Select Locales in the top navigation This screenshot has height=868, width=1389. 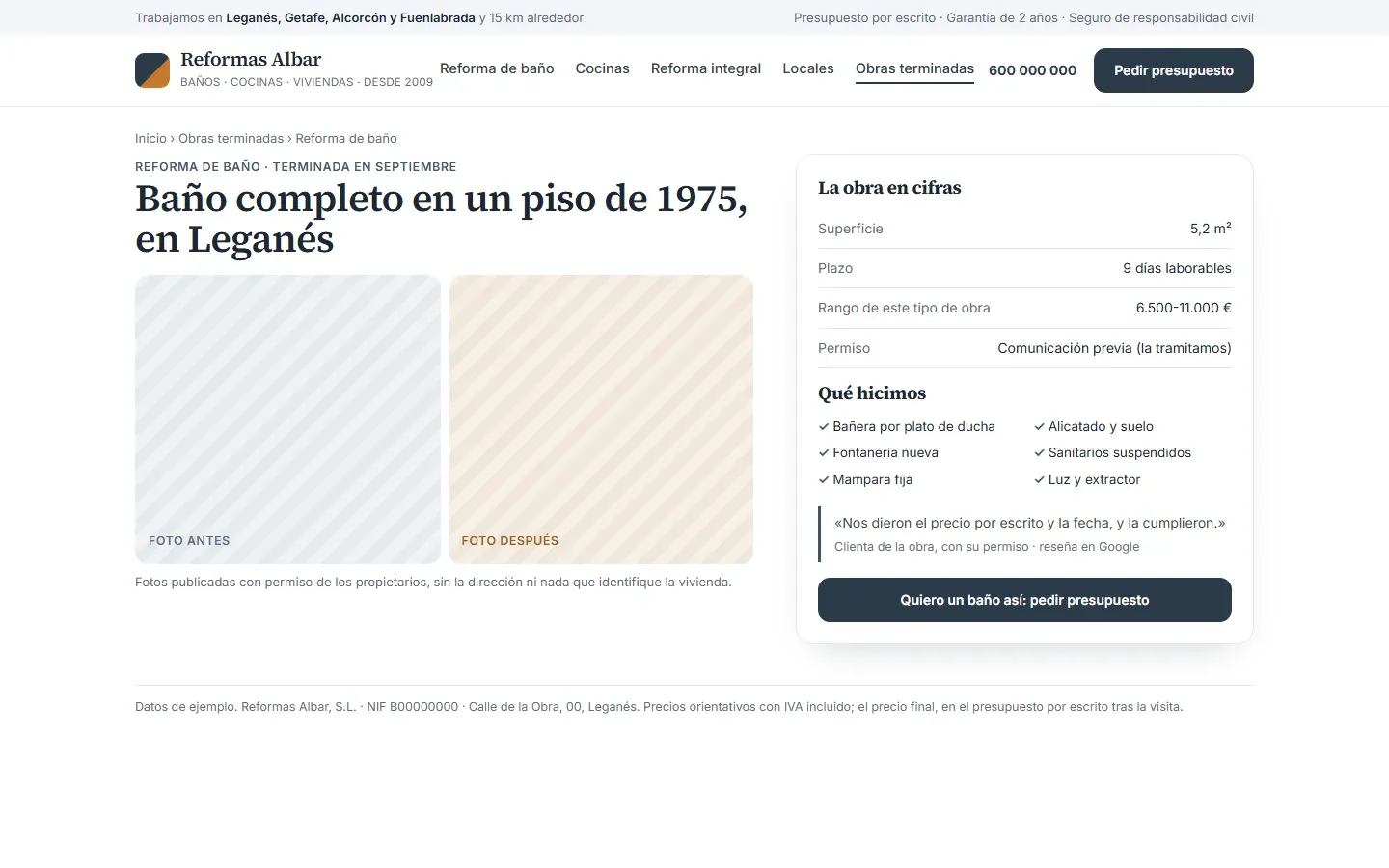point(808,68)
